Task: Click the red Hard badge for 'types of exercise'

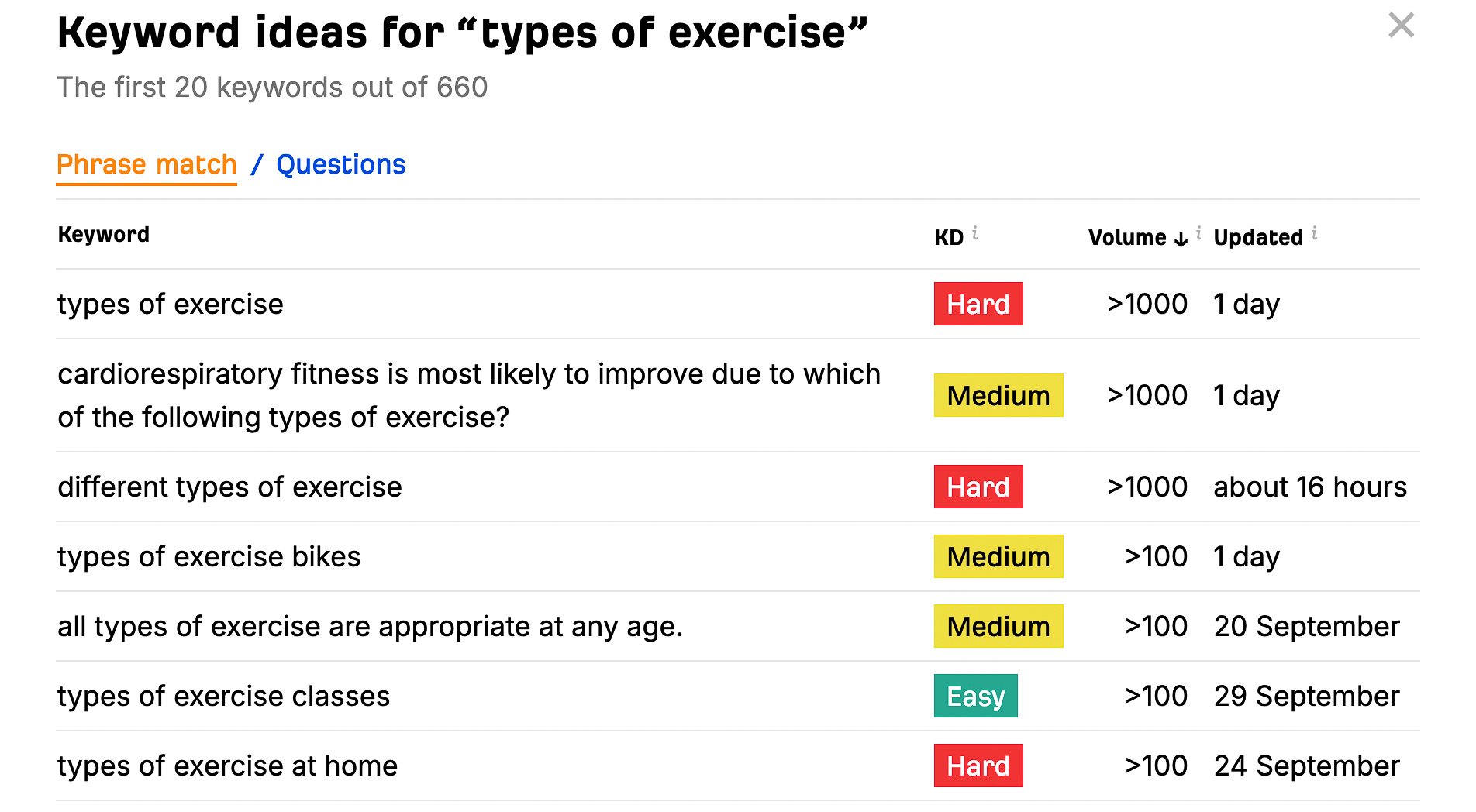Action: [x=978, y=304]
